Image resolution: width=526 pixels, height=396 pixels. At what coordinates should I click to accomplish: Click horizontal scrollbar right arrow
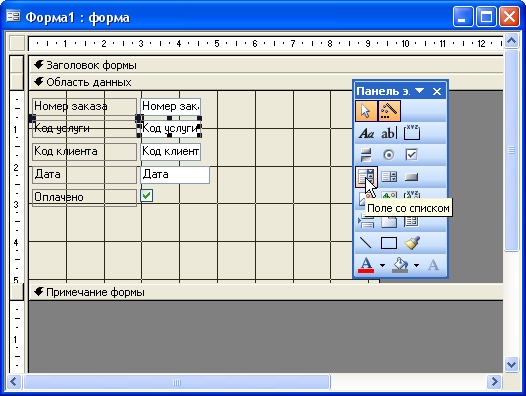(494, 382)
